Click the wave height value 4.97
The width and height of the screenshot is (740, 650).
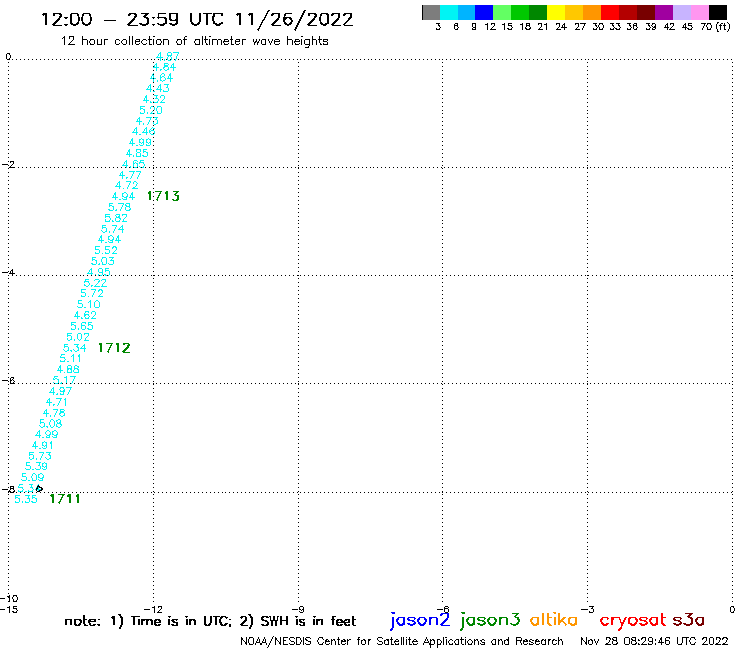click(x=61, y=391)
